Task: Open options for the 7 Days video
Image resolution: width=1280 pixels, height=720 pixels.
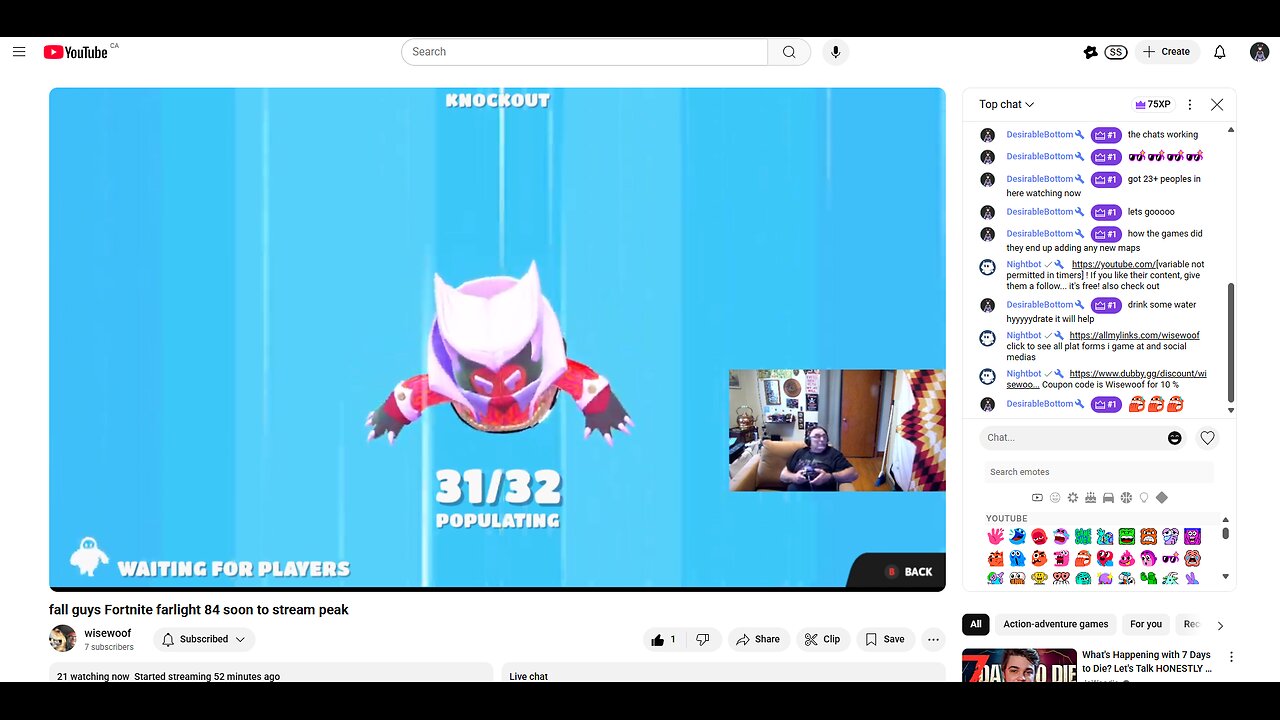Action: pos(1232,657)
